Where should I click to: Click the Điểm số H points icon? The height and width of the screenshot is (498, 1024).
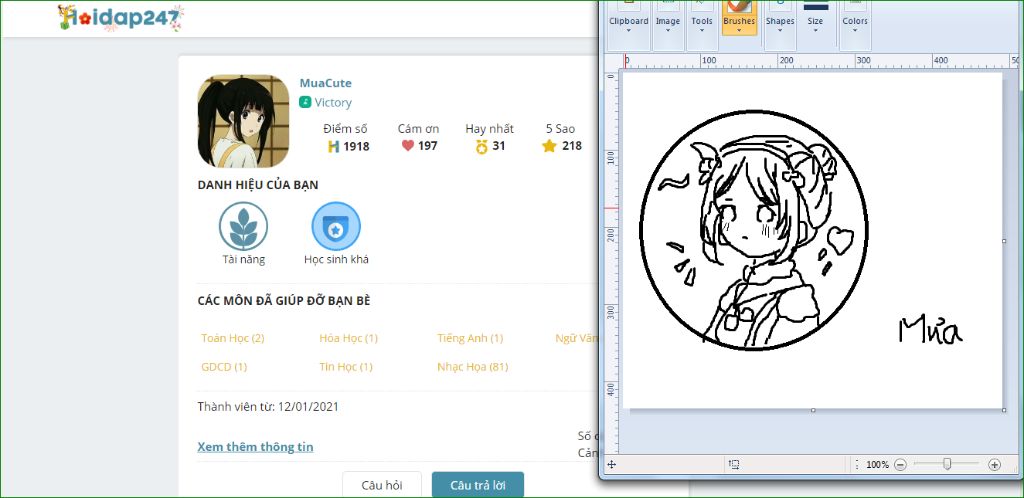click(x=334, y=147)
